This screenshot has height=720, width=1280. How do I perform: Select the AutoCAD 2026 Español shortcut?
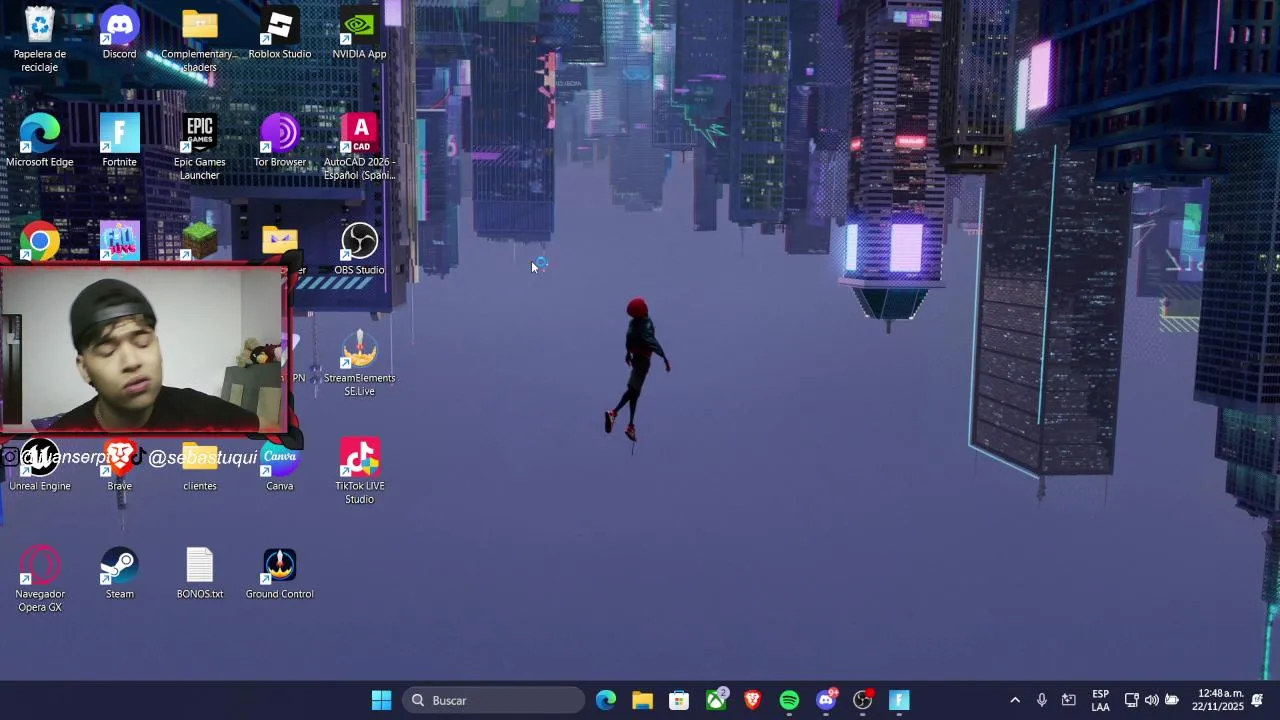(x=360, y=146)
